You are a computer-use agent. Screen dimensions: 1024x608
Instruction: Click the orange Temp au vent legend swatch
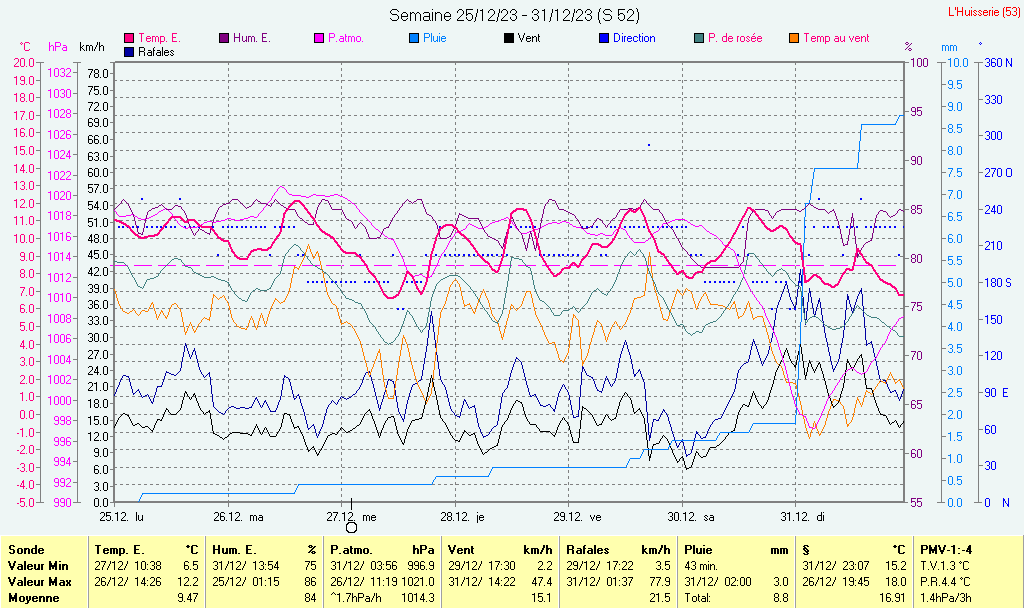794,39
